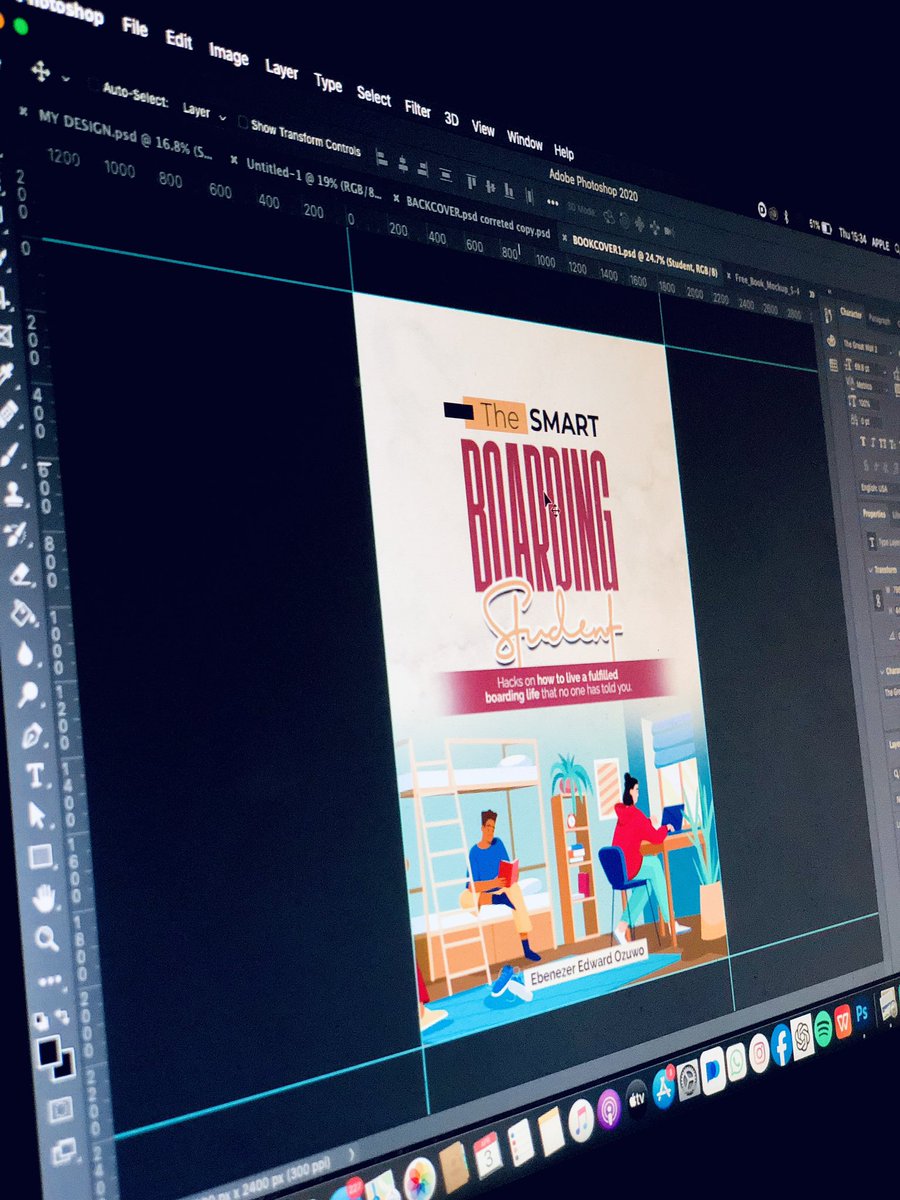
Task: Open the Calendar app in the Dock
Action: [x=486, y=1153]
